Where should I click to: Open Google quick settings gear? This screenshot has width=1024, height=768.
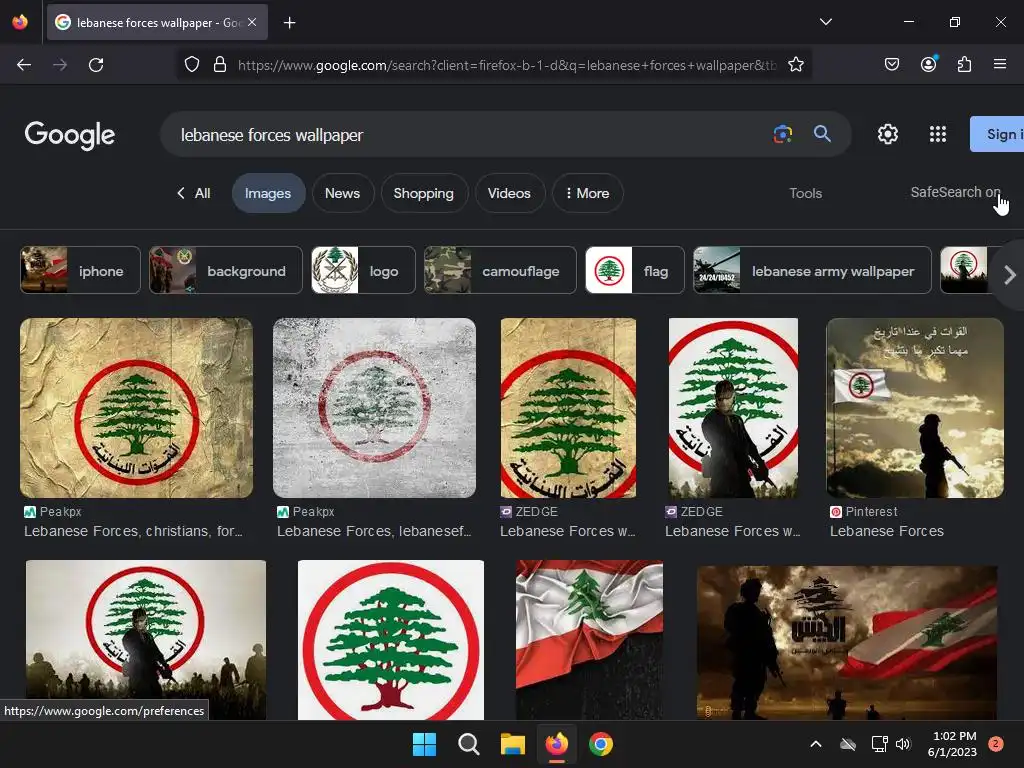click(888, 134)
